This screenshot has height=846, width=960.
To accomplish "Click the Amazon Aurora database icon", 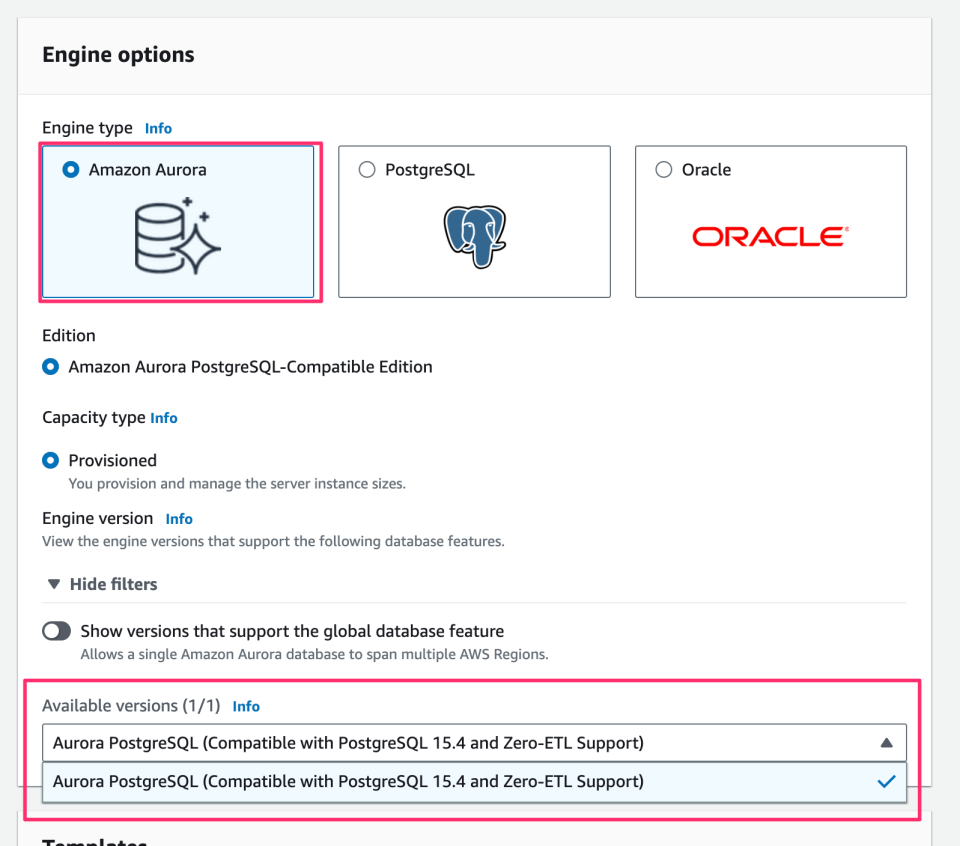I will [177, 236].
